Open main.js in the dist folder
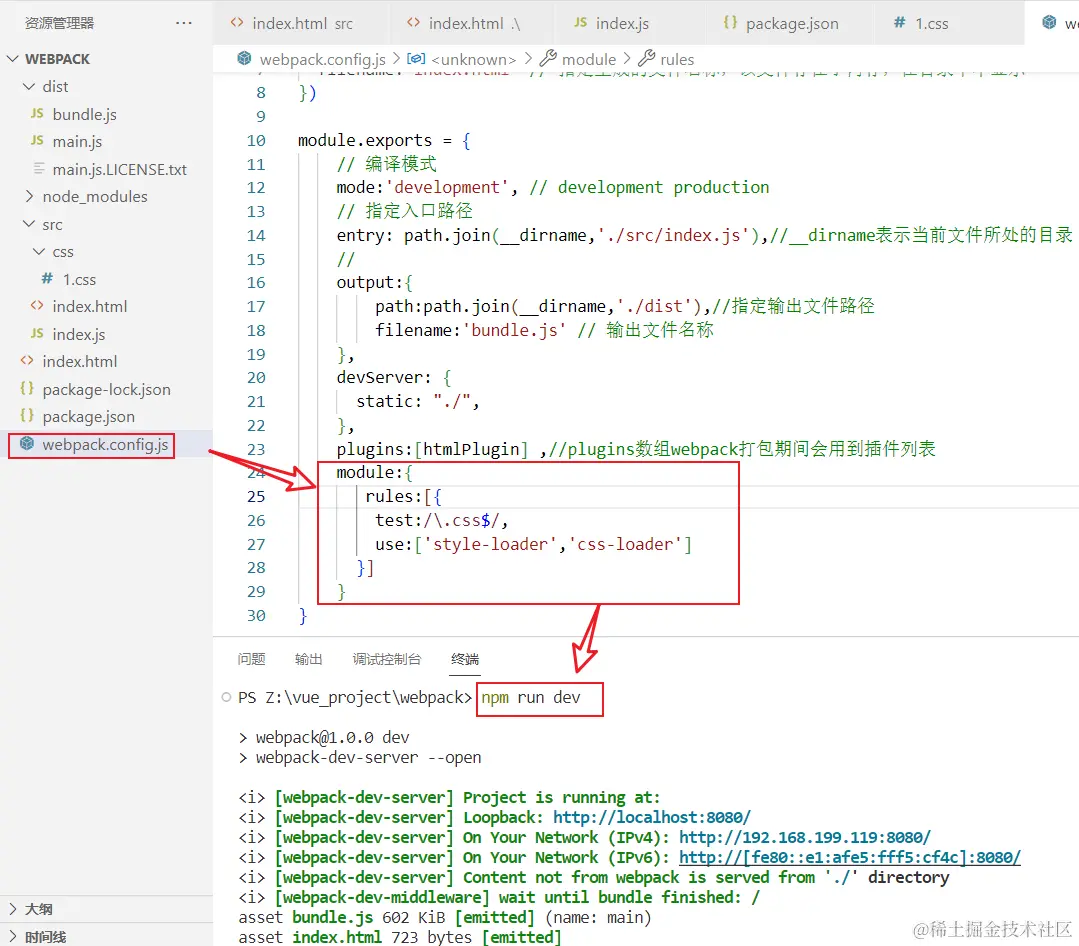Viewport: 1079px width, 946px height. 77,142
